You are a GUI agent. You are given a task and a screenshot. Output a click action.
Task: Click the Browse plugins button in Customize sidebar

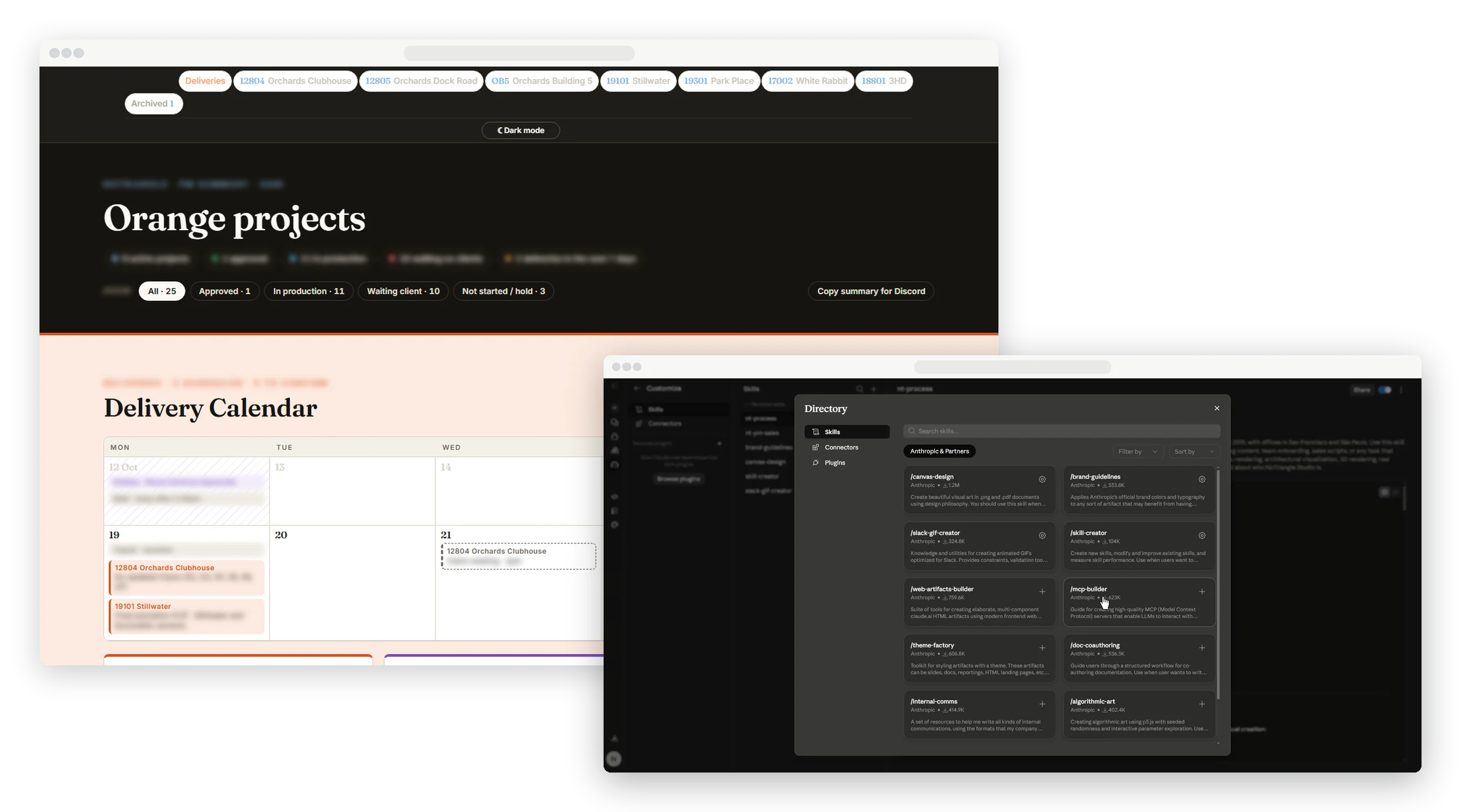(678, 479)
